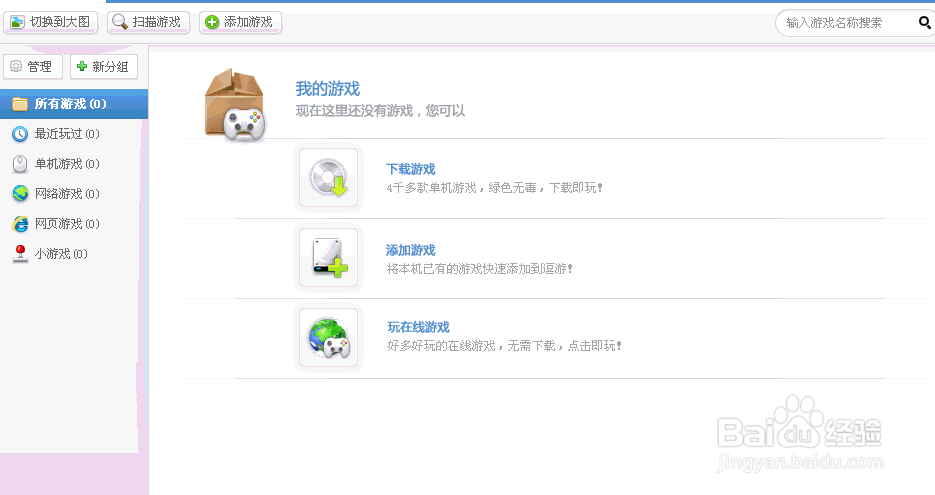Select 网络游戏 (0) category
The height and width of the screenshot is (495, 935).
(74, 193)
